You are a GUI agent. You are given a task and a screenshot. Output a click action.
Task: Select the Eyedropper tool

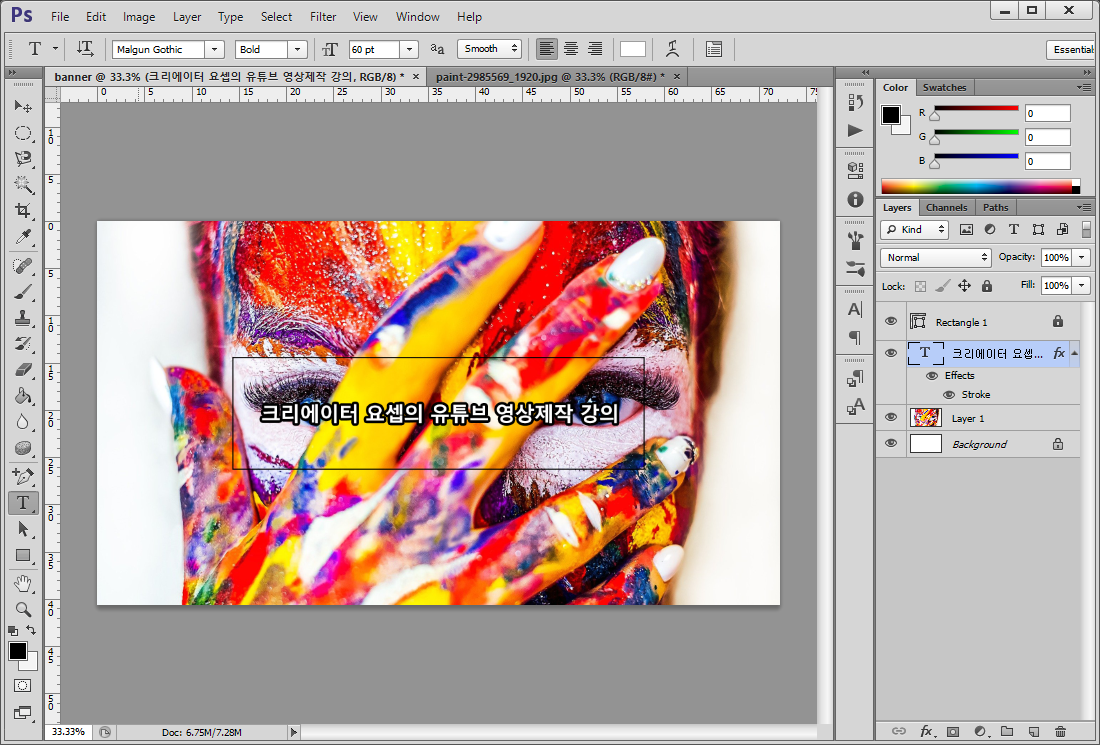pyautogui.click(x=23, y=237)
